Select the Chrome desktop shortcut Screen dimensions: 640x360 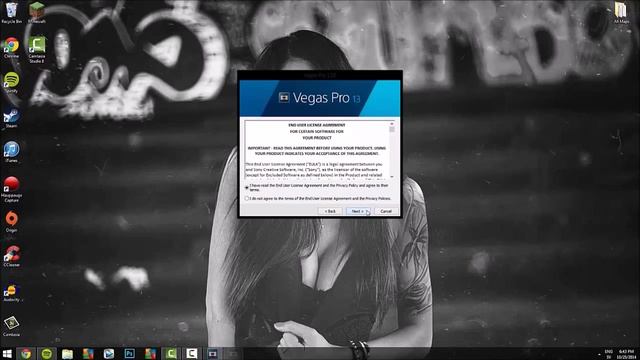11,48
